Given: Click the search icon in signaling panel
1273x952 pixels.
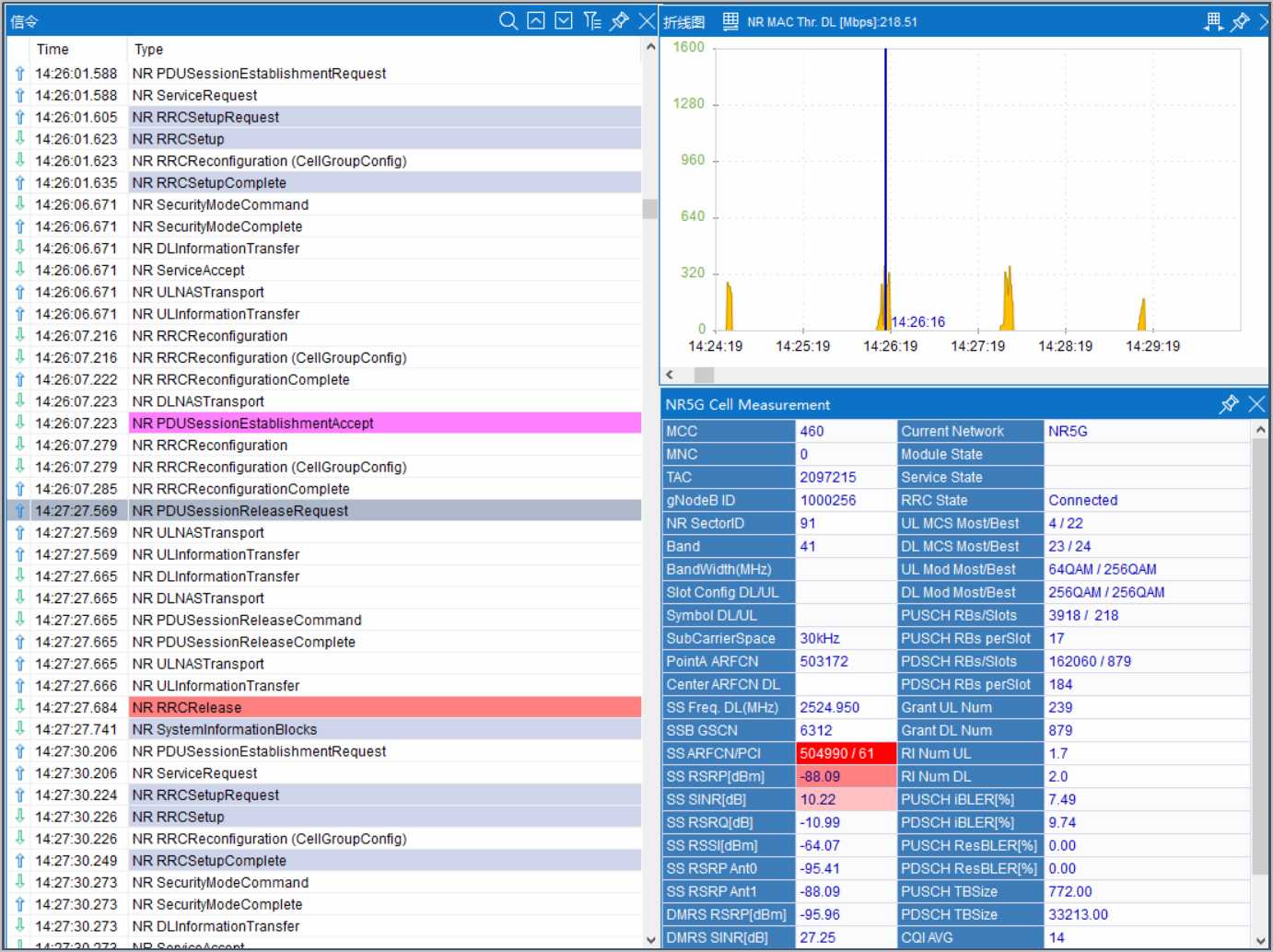Looking at the screenshot, I should 508,21.
